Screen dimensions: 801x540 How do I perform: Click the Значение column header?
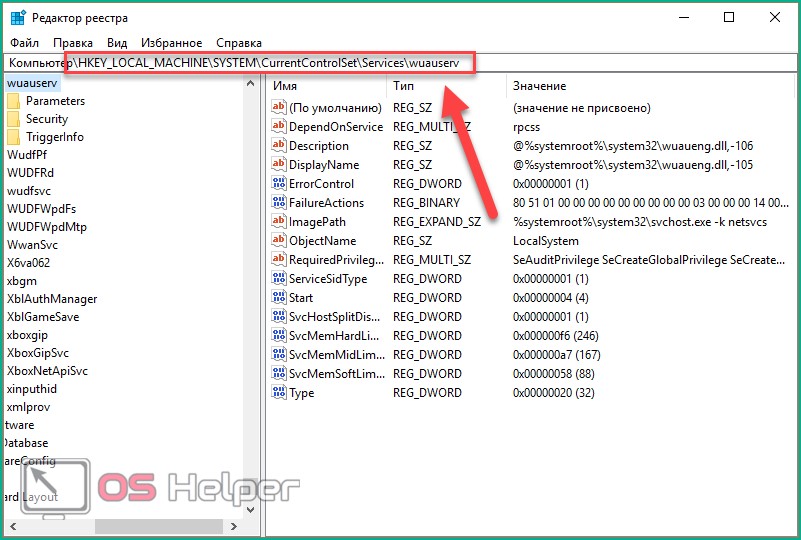pos(539,87)
